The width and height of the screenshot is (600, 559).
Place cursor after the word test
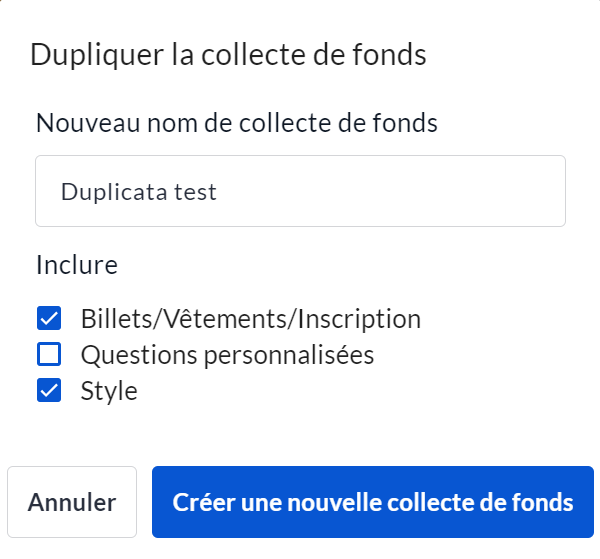[x=219, y=191]
